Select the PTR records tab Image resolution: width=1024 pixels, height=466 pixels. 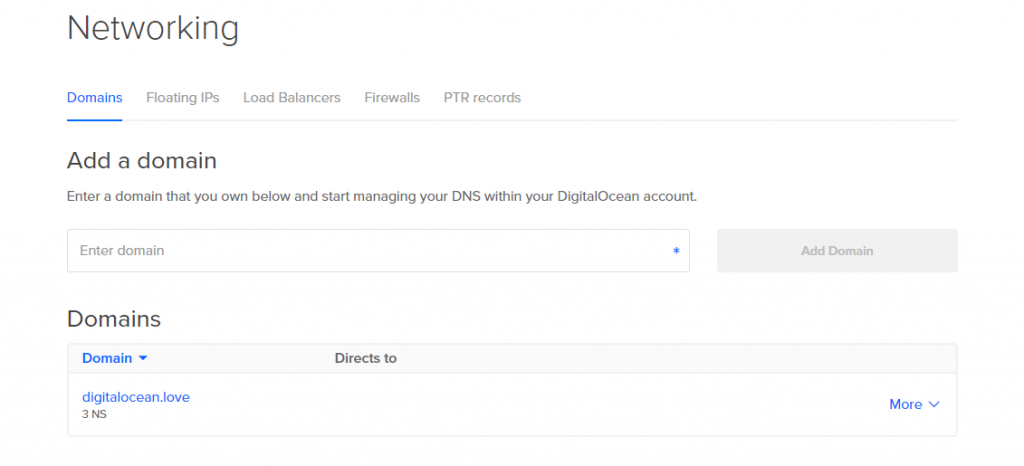[x=482, y=98]
